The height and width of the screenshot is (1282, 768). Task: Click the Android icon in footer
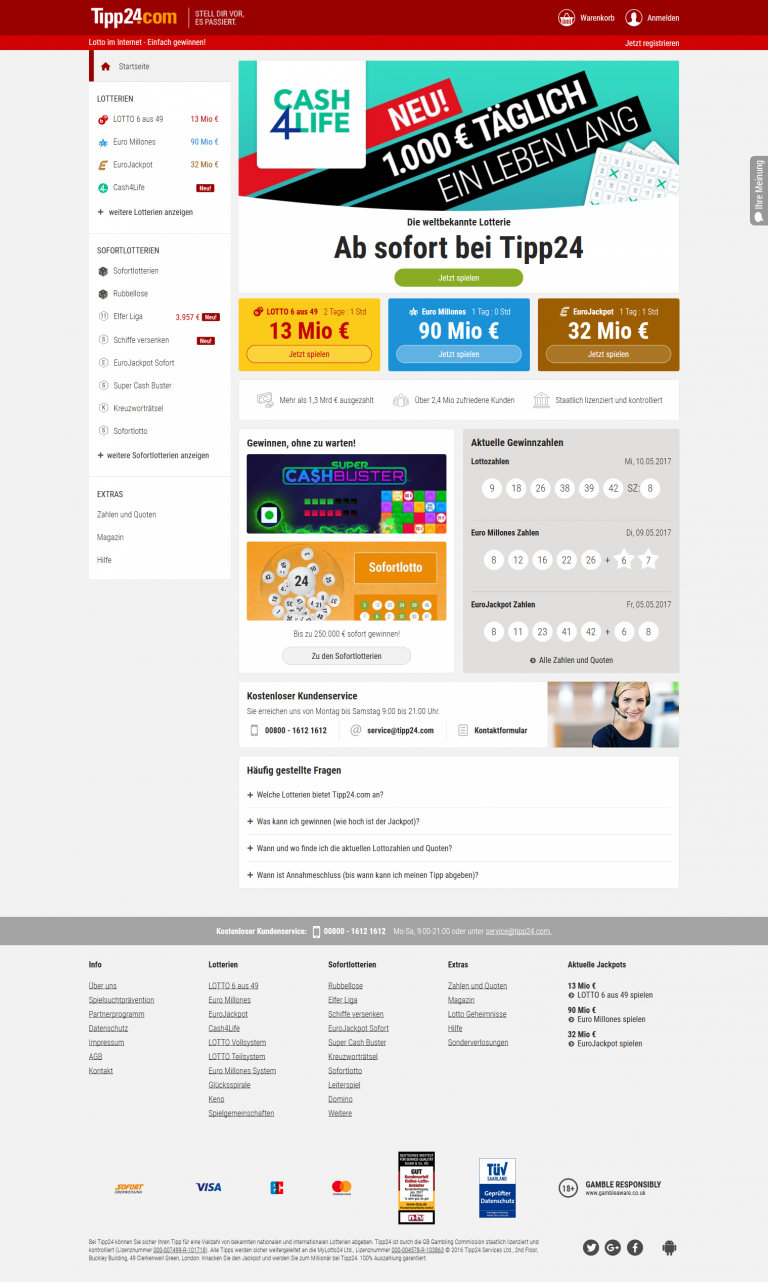[669, 1247]
